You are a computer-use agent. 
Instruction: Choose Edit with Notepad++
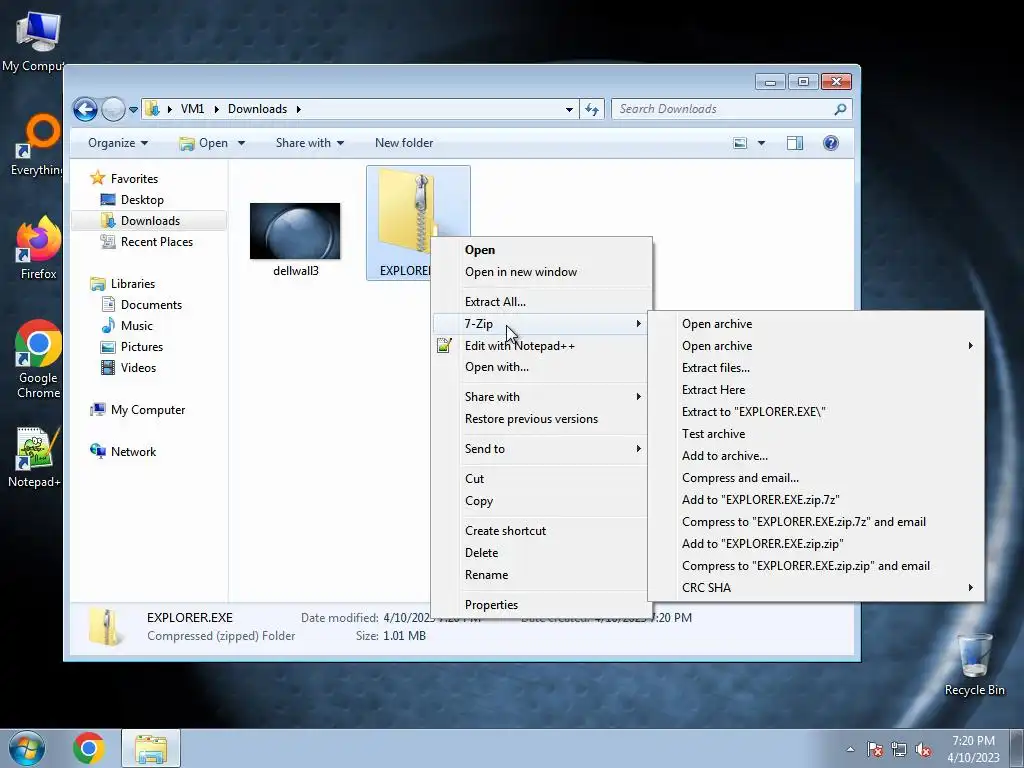point(541,345)
